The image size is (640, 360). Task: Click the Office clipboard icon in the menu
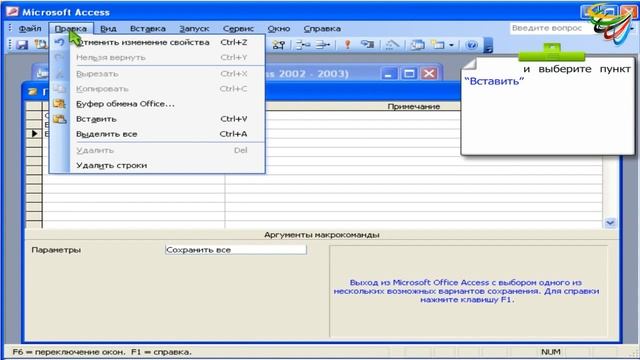point(60,104)
